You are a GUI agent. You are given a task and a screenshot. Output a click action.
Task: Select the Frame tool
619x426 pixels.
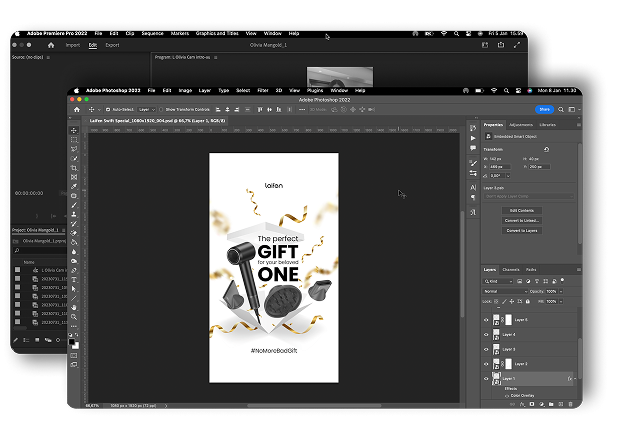(74, 177)
